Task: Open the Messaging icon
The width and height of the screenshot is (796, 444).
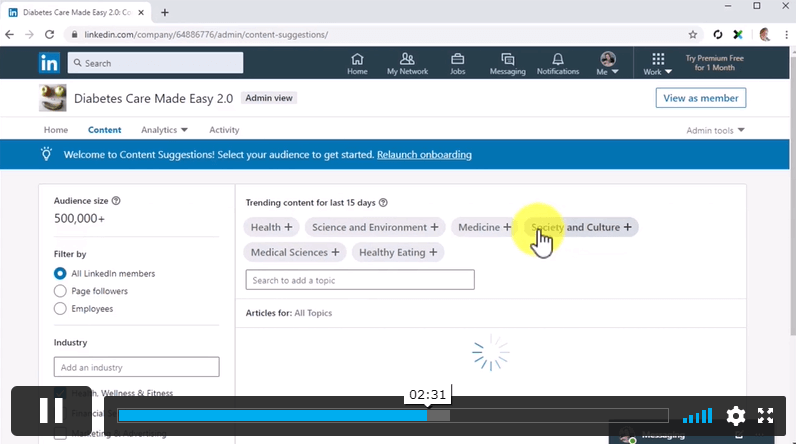Action: [x=507, y=64]
